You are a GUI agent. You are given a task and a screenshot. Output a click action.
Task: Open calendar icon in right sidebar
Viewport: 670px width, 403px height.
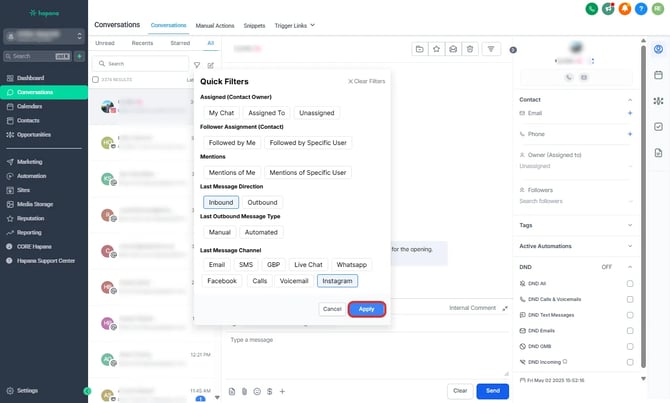point(658,75)
